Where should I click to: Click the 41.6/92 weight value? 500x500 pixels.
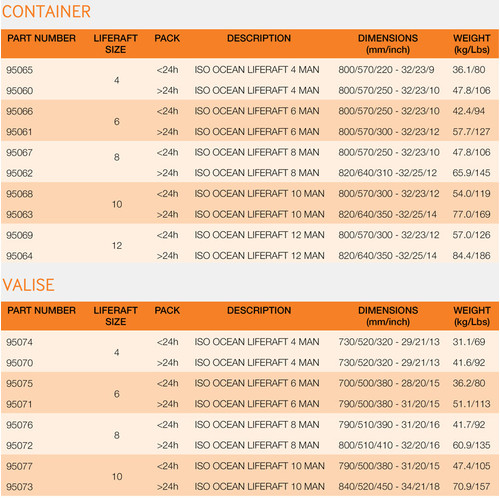coord(469,363)
